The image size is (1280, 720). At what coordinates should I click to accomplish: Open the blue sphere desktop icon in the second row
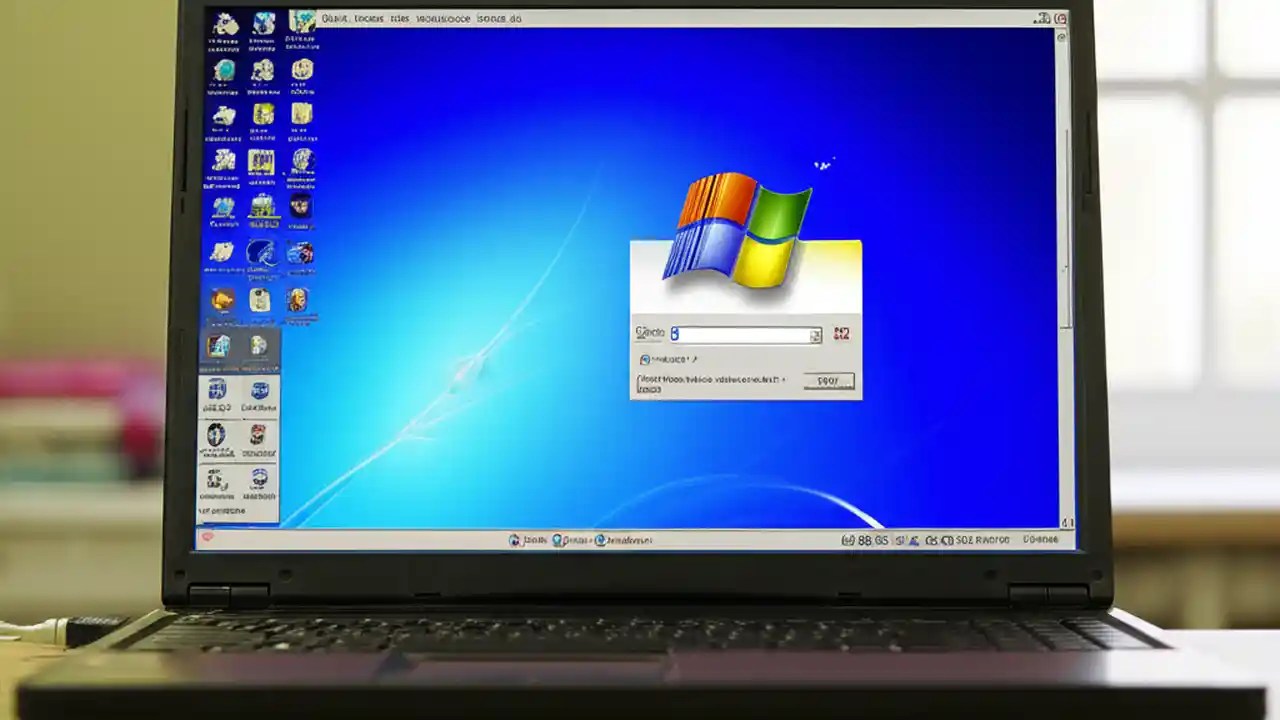click(224, 72)
